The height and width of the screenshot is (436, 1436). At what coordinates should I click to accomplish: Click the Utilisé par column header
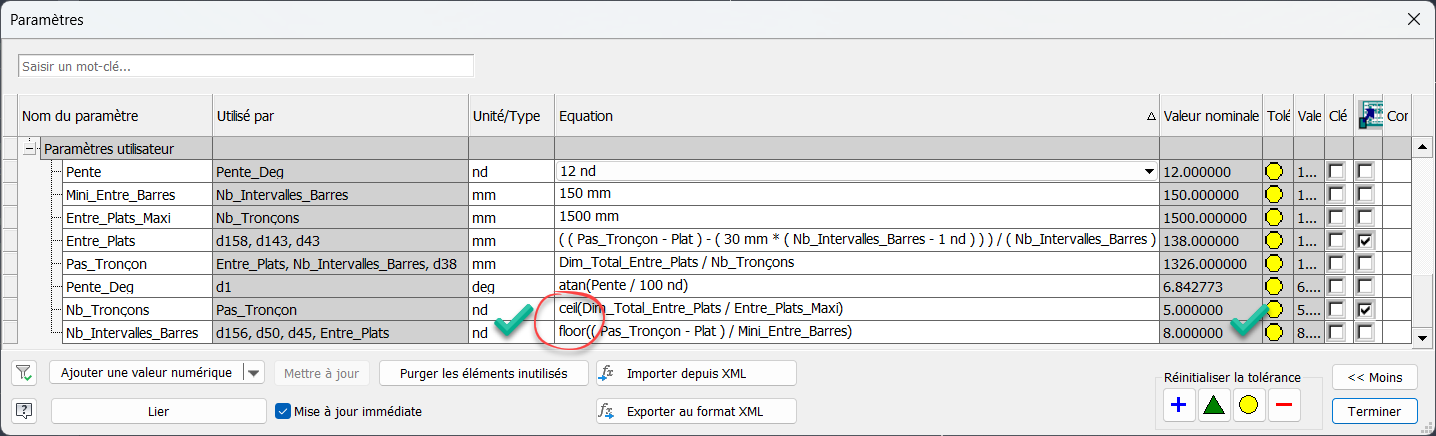pyautogui.click(x=340, y=116)
